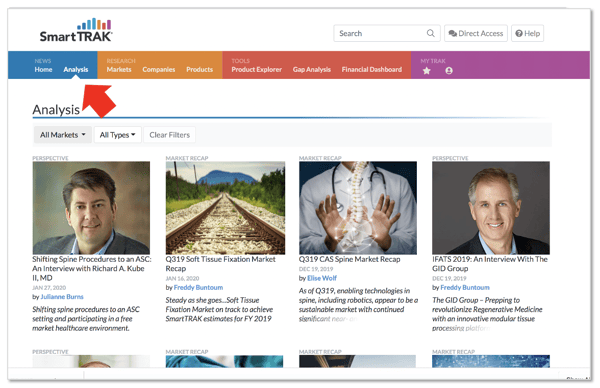Viewport: 600px width, 388px height.
Task: Click author Freddy Buntoum under IFATS article
Action: click(x=465, y=287)
